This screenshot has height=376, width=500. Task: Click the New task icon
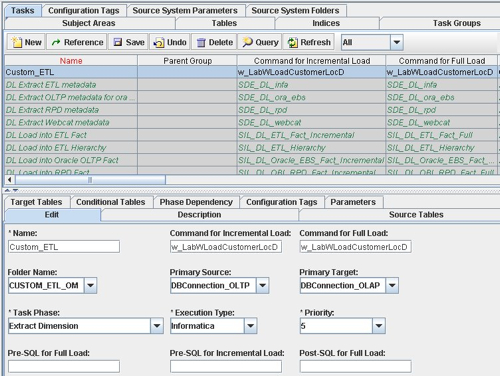pyautogui.click(x=16, y=42)
